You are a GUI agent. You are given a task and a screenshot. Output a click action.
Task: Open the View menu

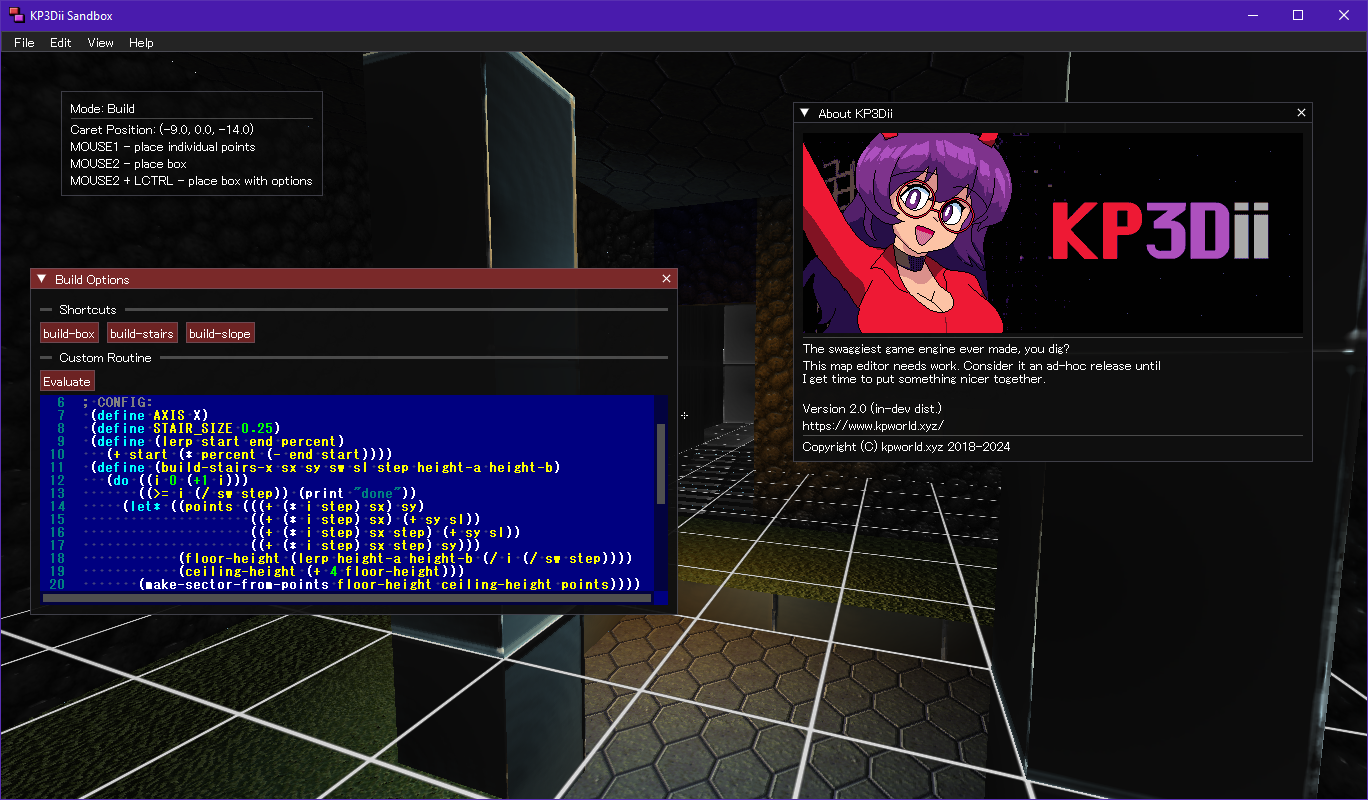[x=100, y=43]
